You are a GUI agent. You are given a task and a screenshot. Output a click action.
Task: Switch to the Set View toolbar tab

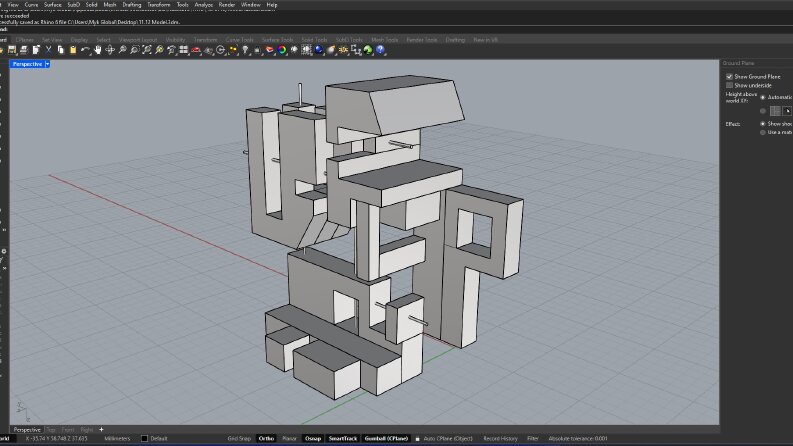pyautogui.click(x=52, y=39)
